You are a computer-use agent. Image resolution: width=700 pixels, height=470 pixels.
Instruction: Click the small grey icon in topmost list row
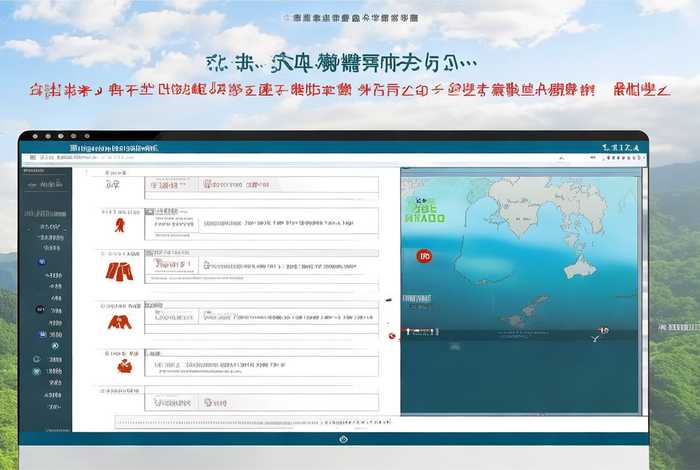pyautogui.click(x=112, y=184)
